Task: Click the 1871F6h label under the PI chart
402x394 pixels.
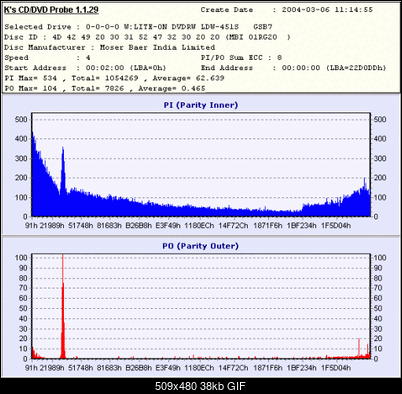Action: tap(268, 226)
